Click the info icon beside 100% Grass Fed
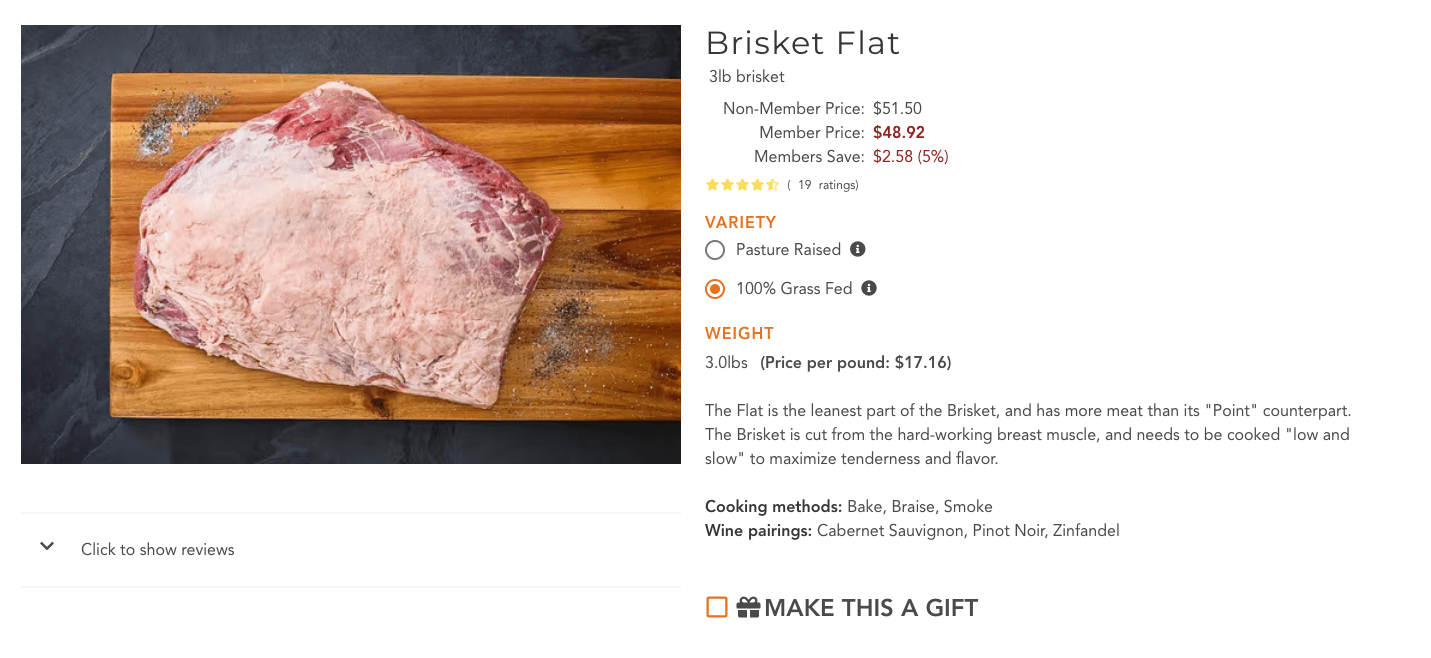The height and width of the screenshot is (658, 1431). [x=868, y=288]
